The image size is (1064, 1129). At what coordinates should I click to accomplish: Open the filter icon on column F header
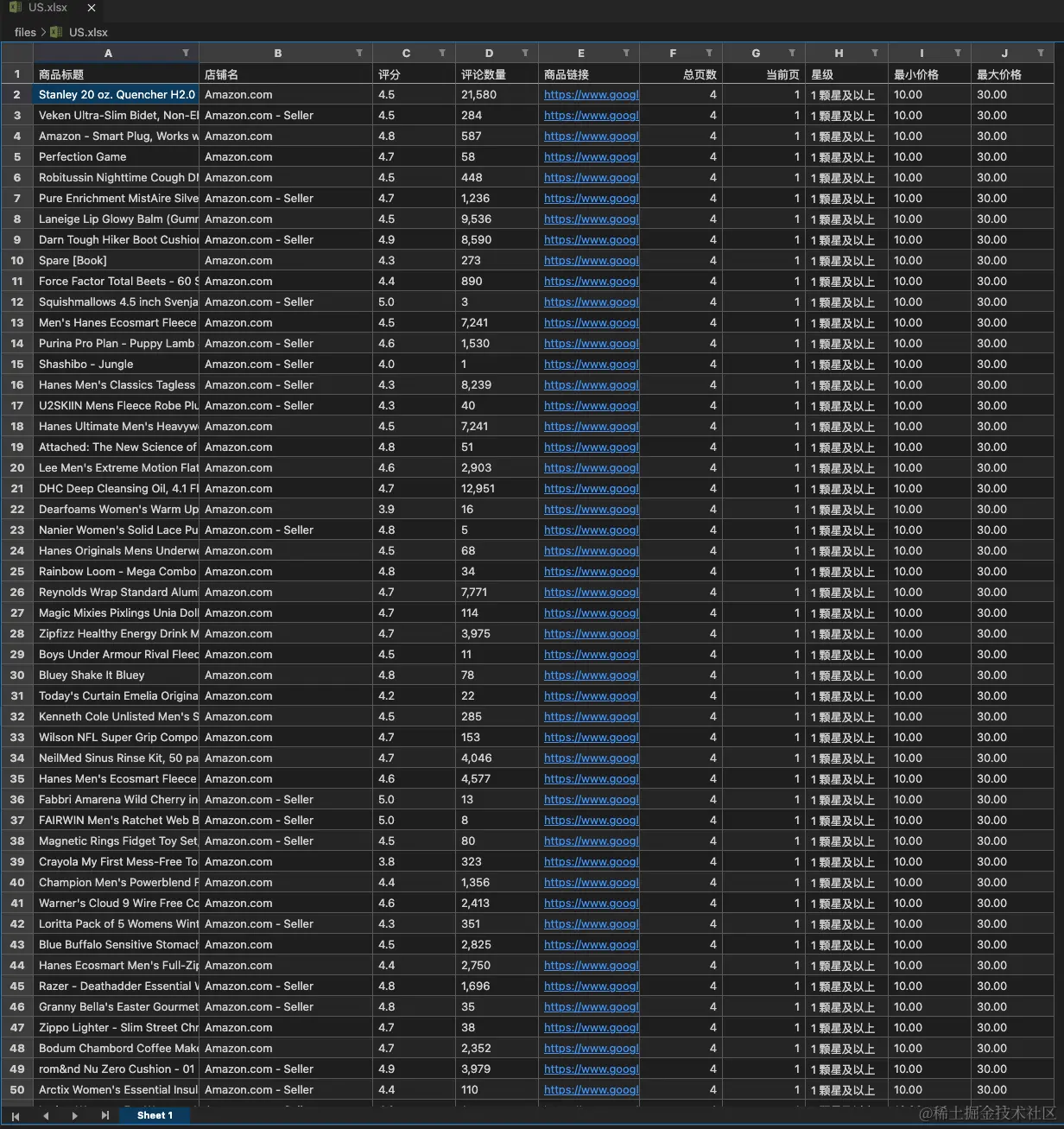click(x=709, y=54)
